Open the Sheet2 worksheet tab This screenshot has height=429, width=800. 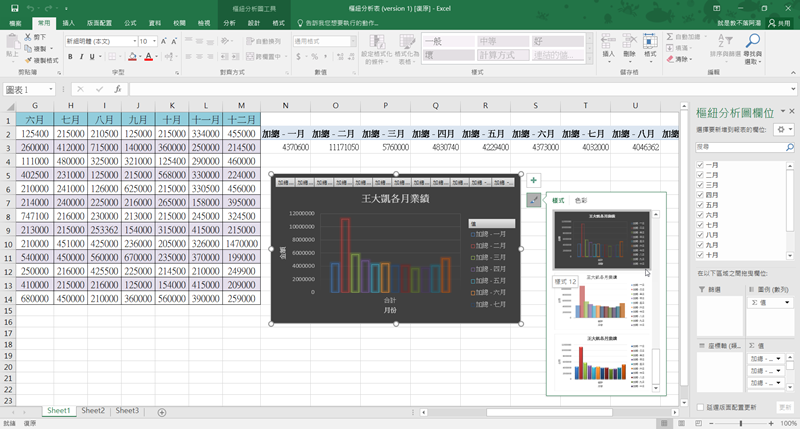click(93, 411)
